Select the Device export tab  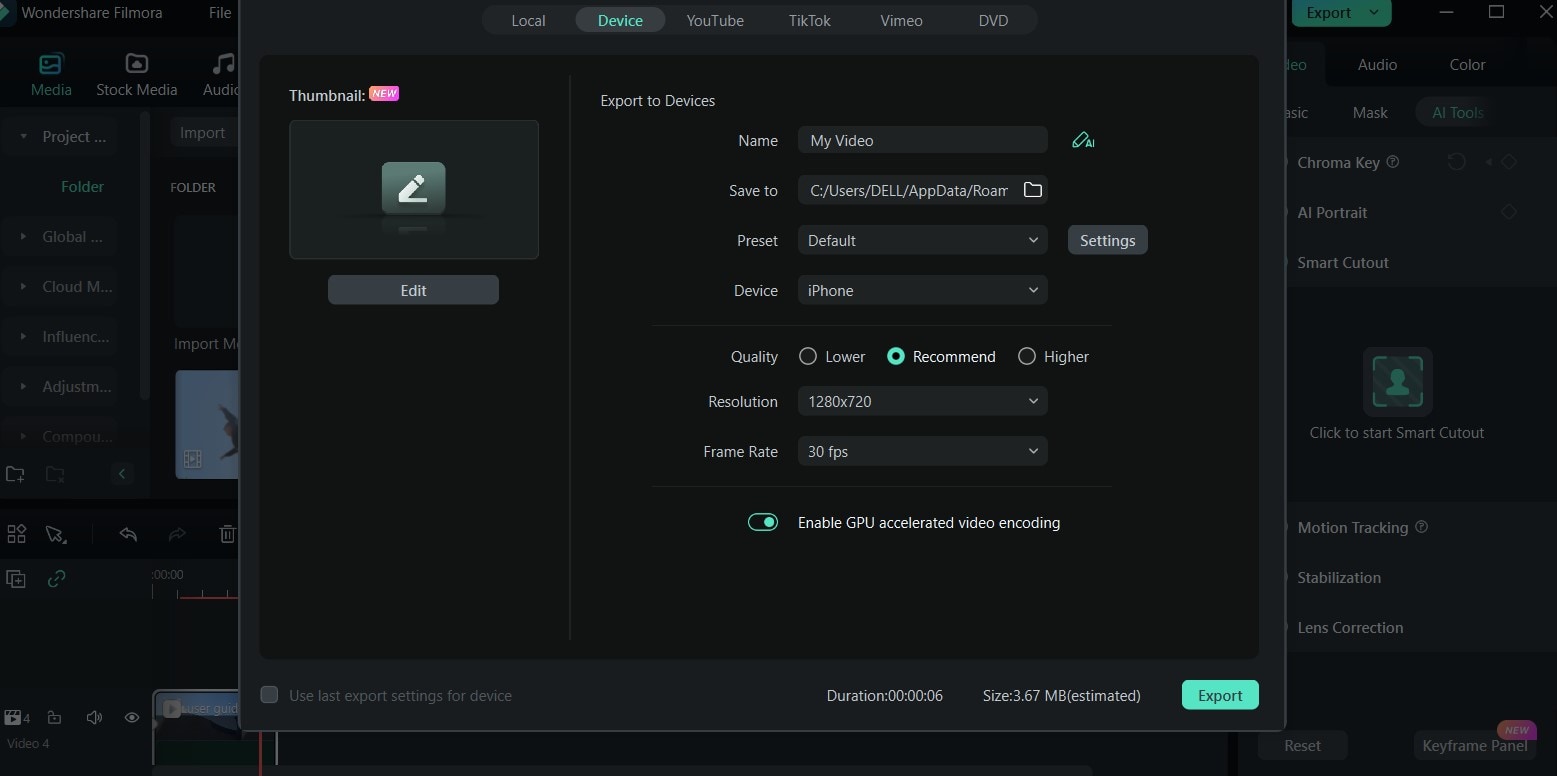pos(620,20)
